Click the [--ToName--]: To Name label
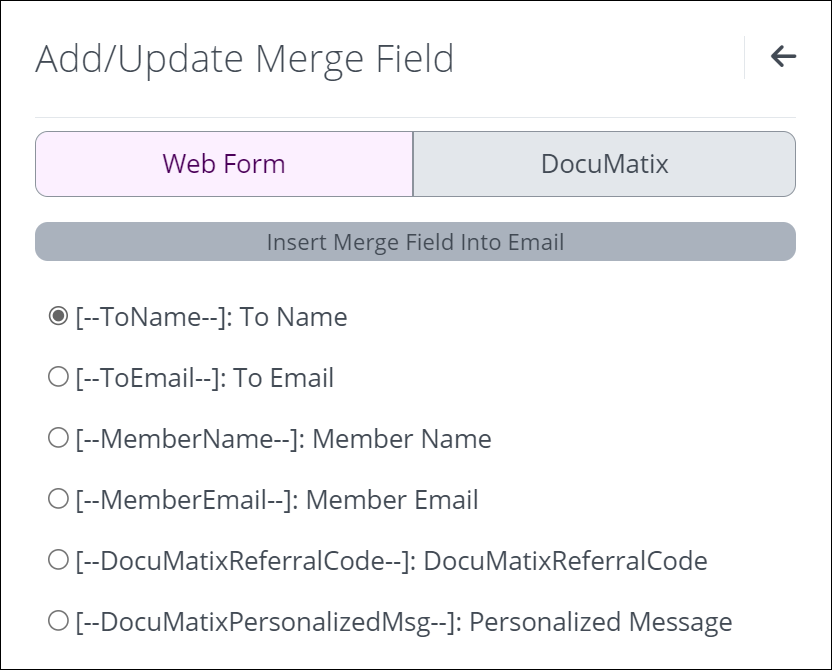Screen dimensions: 832x670 click(x=211, y=317)
